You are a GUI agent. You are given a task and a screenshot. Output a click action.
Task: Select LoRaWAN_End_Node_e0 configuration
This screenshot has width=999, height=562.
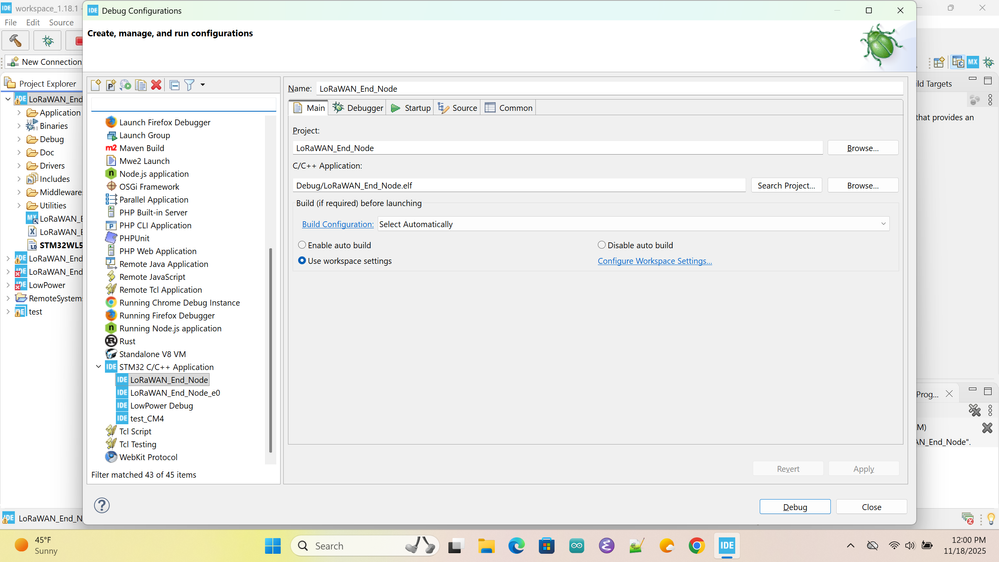click(175, 393)
